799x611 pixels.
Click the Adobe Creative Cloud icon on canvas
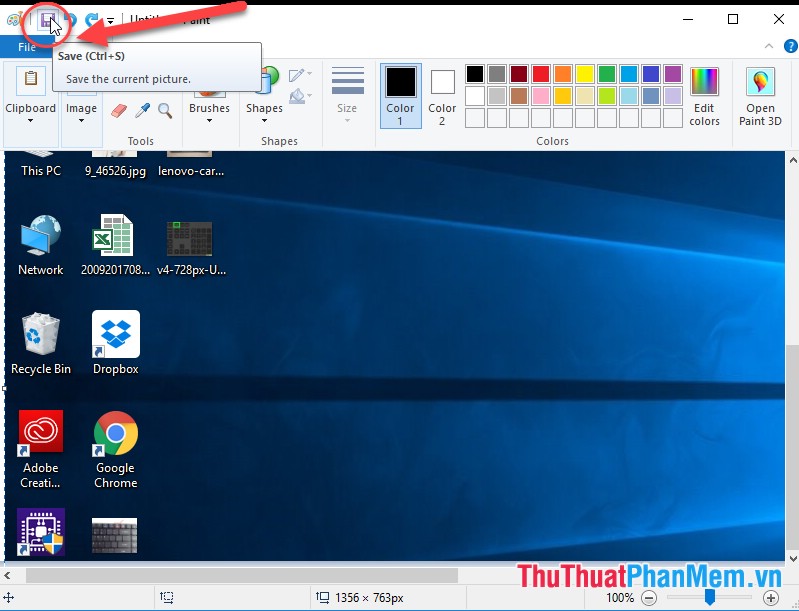coord(41,432)
